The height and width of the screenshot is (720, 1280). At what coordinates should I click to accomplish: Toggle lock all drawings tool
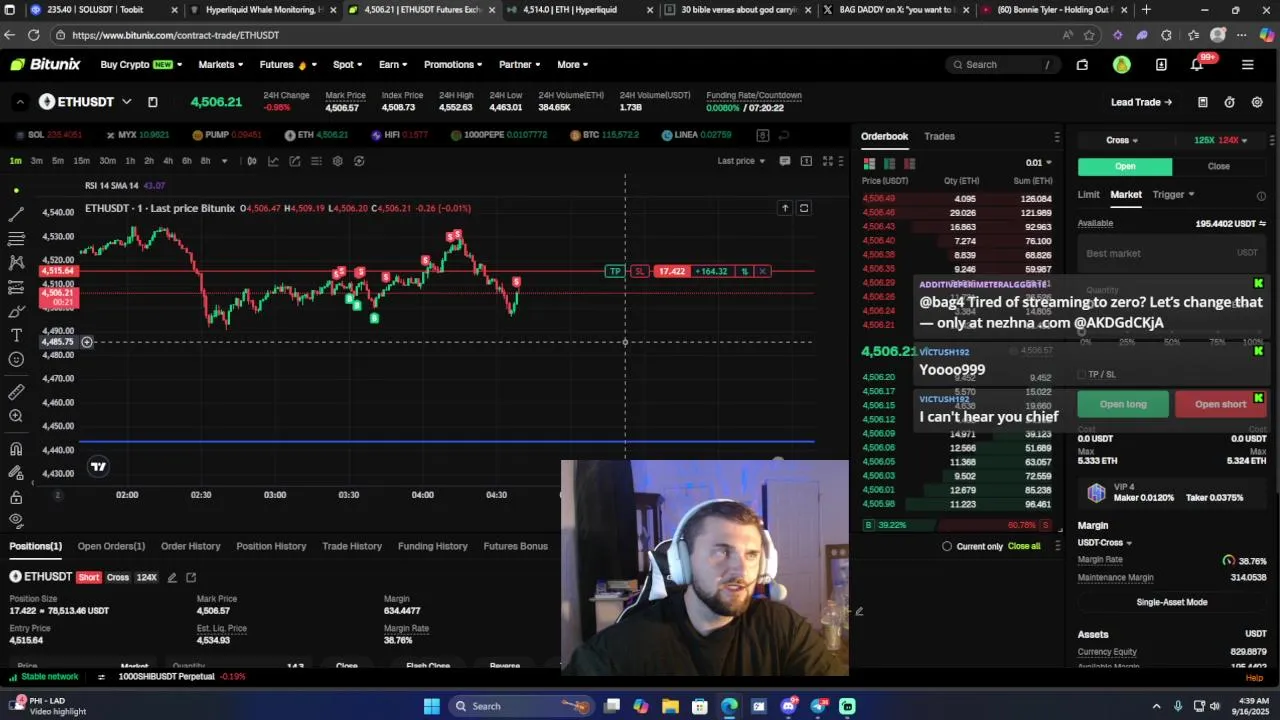pos(16,497)
